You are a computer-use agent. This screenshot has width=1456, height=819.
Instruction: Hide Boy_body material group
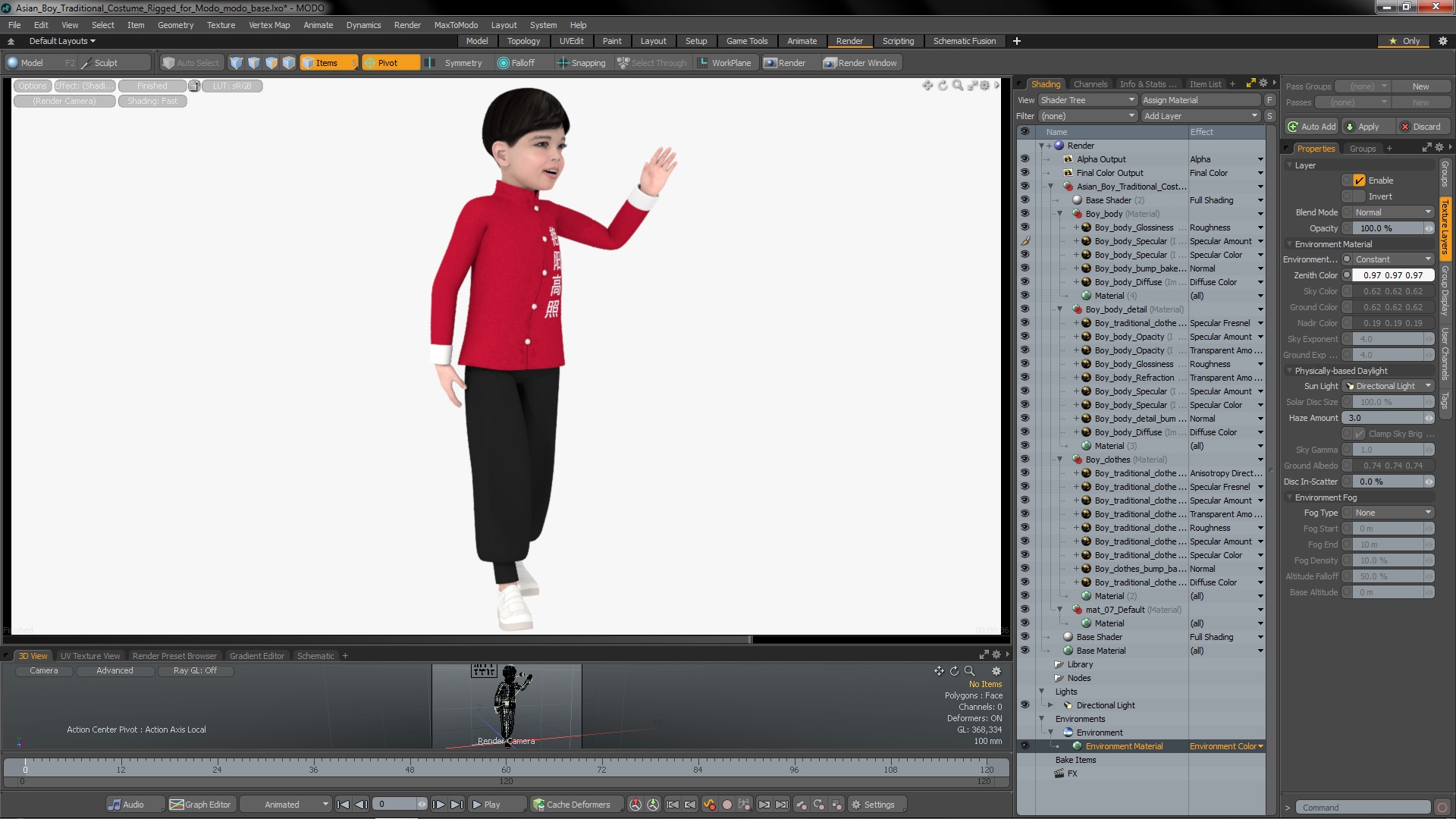click(1025, 214)
